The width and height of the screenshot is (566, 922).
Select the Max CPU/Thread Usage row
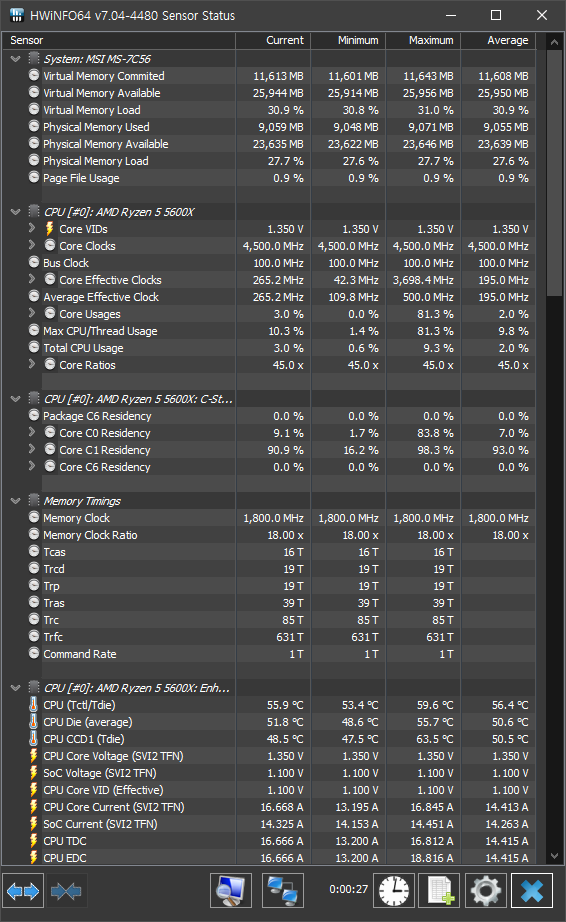coord(269,330)
